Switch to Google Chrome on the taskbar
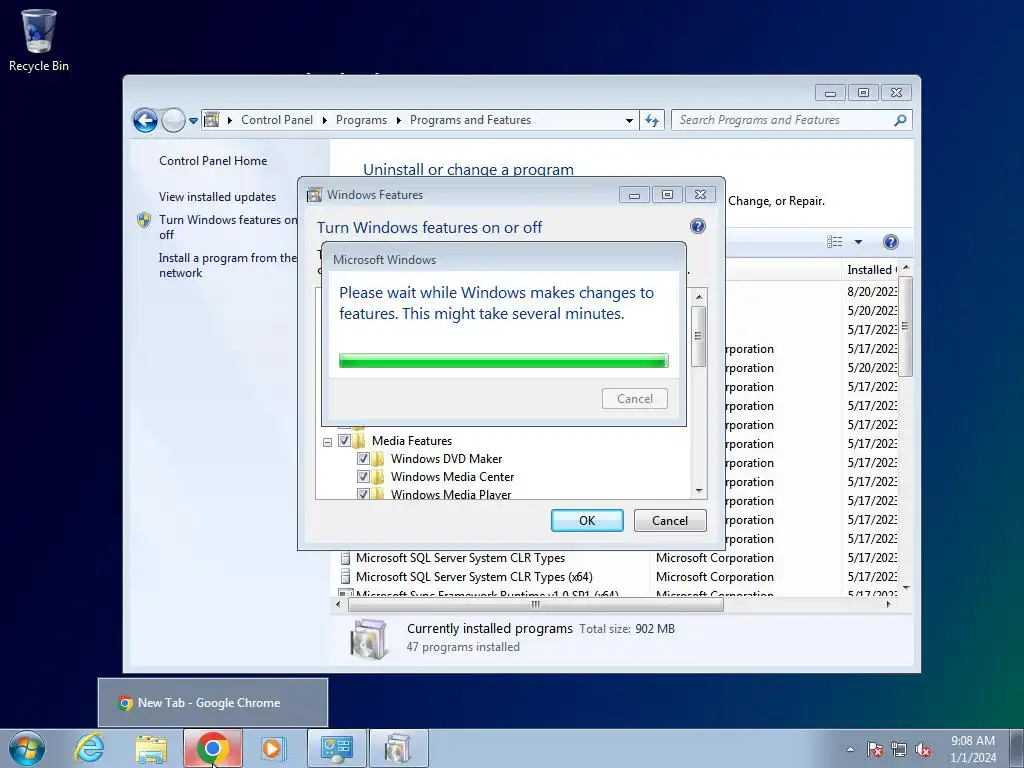The height and width of the screenshot is (768, 1024). point(212,748)
